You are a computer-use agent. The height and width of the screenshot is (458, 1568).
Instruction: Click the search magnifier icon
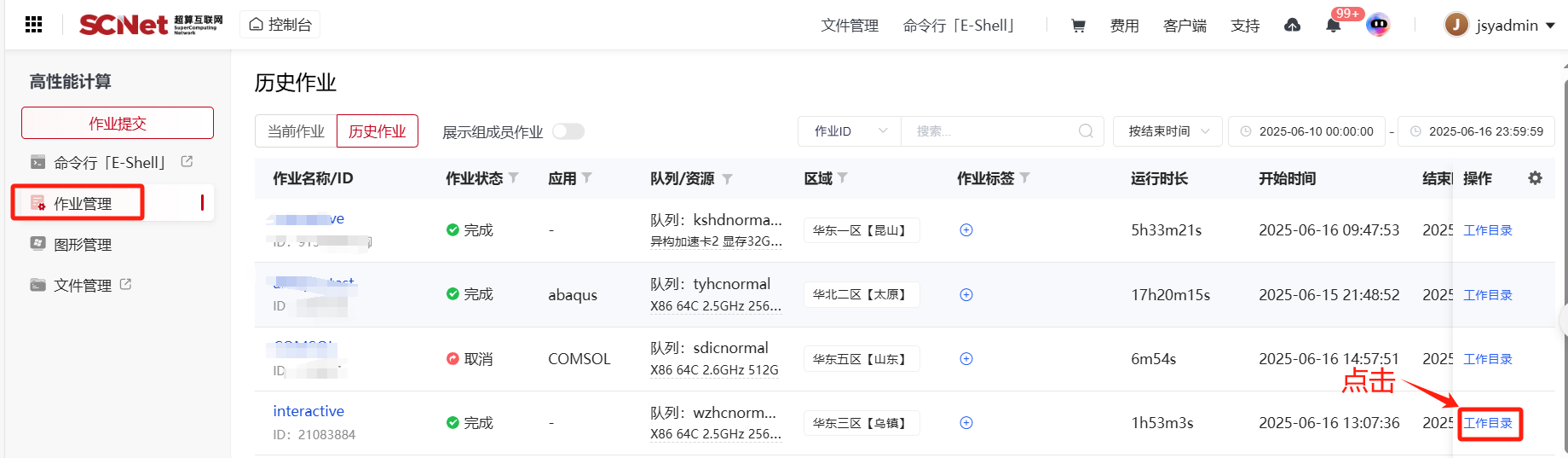click(x=1086, y=131)
